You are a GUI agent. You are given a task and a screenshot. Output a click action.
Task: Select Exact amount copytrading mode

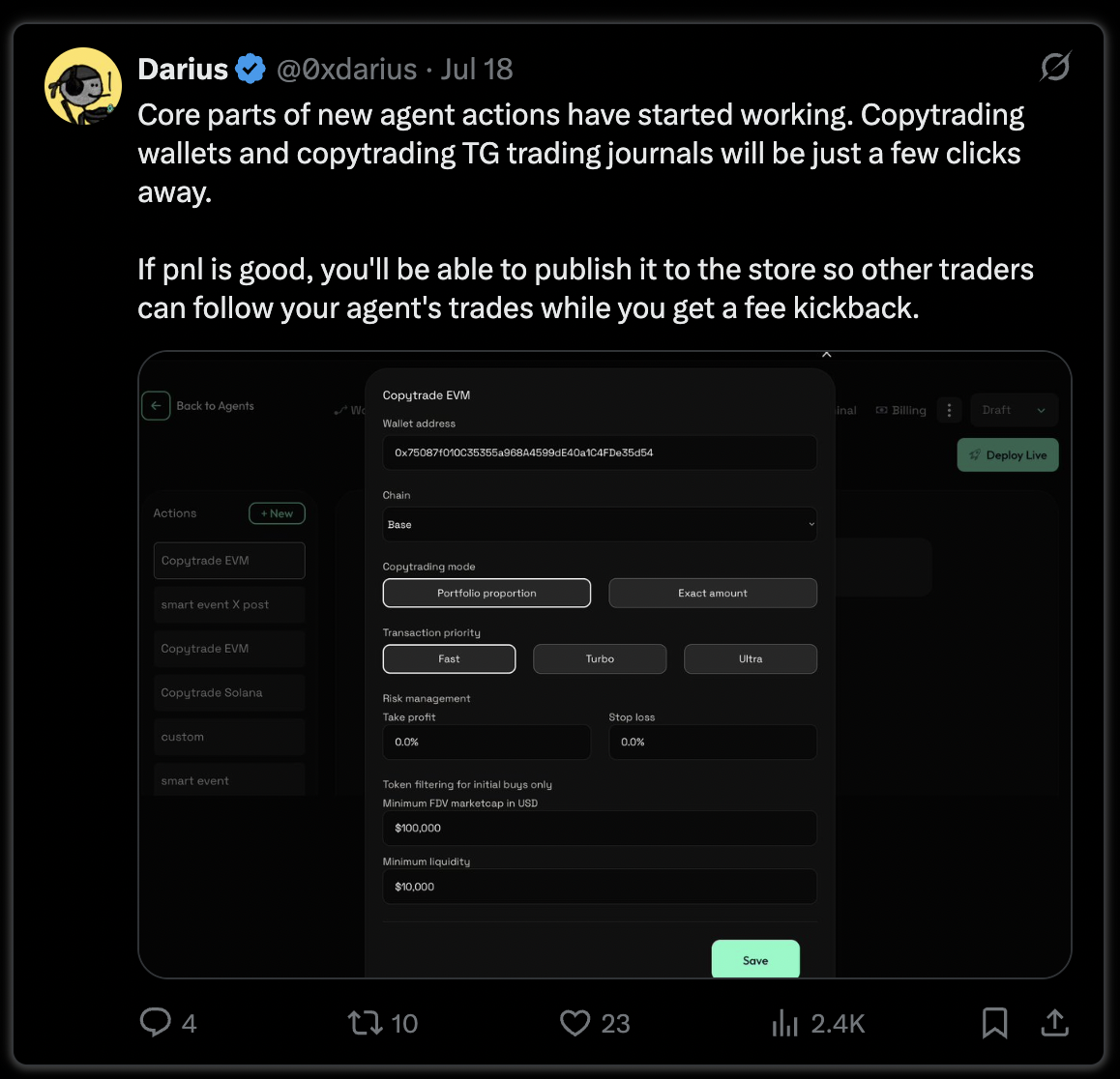point(712,593)
